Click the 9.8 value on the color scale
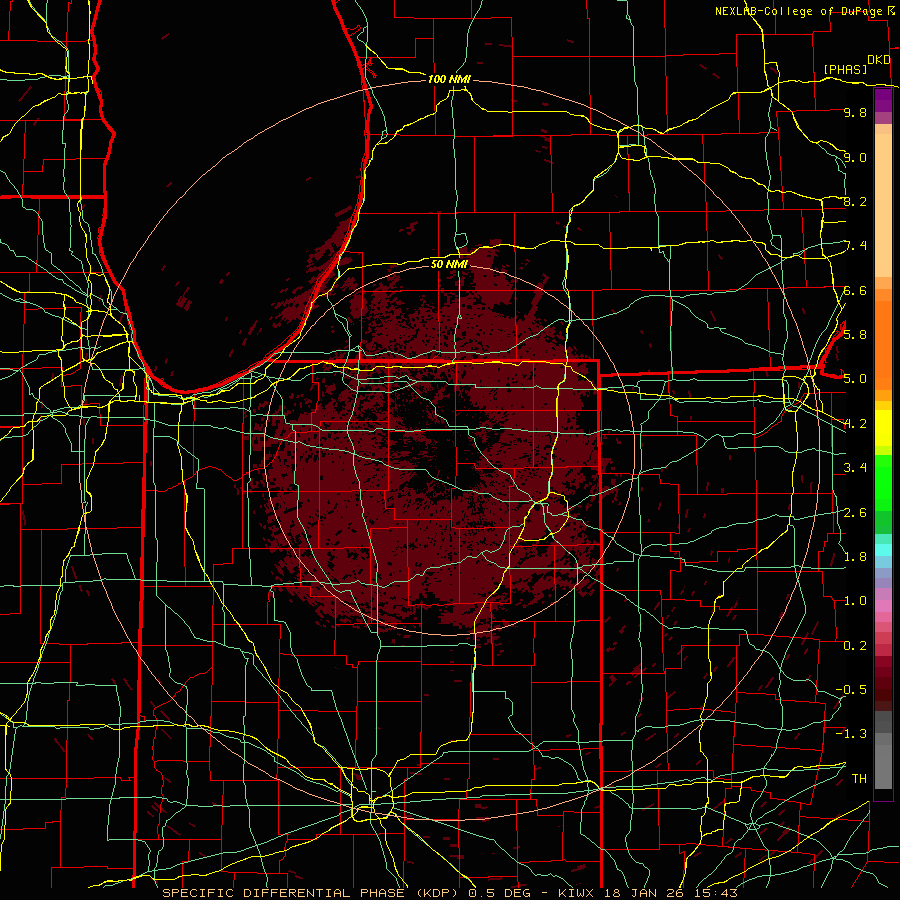This screenshot has width=900, height=900. click(x=855, y=112)
